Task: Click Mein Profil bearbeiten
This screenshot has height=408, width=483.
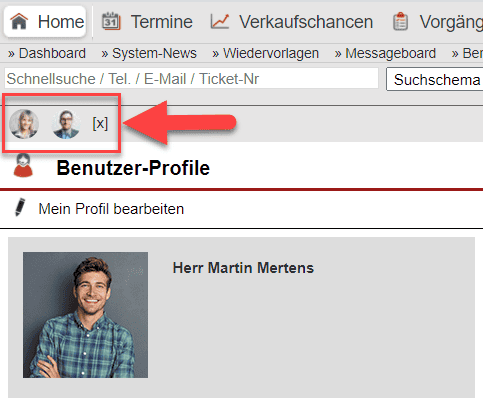Action: (111, 209)
